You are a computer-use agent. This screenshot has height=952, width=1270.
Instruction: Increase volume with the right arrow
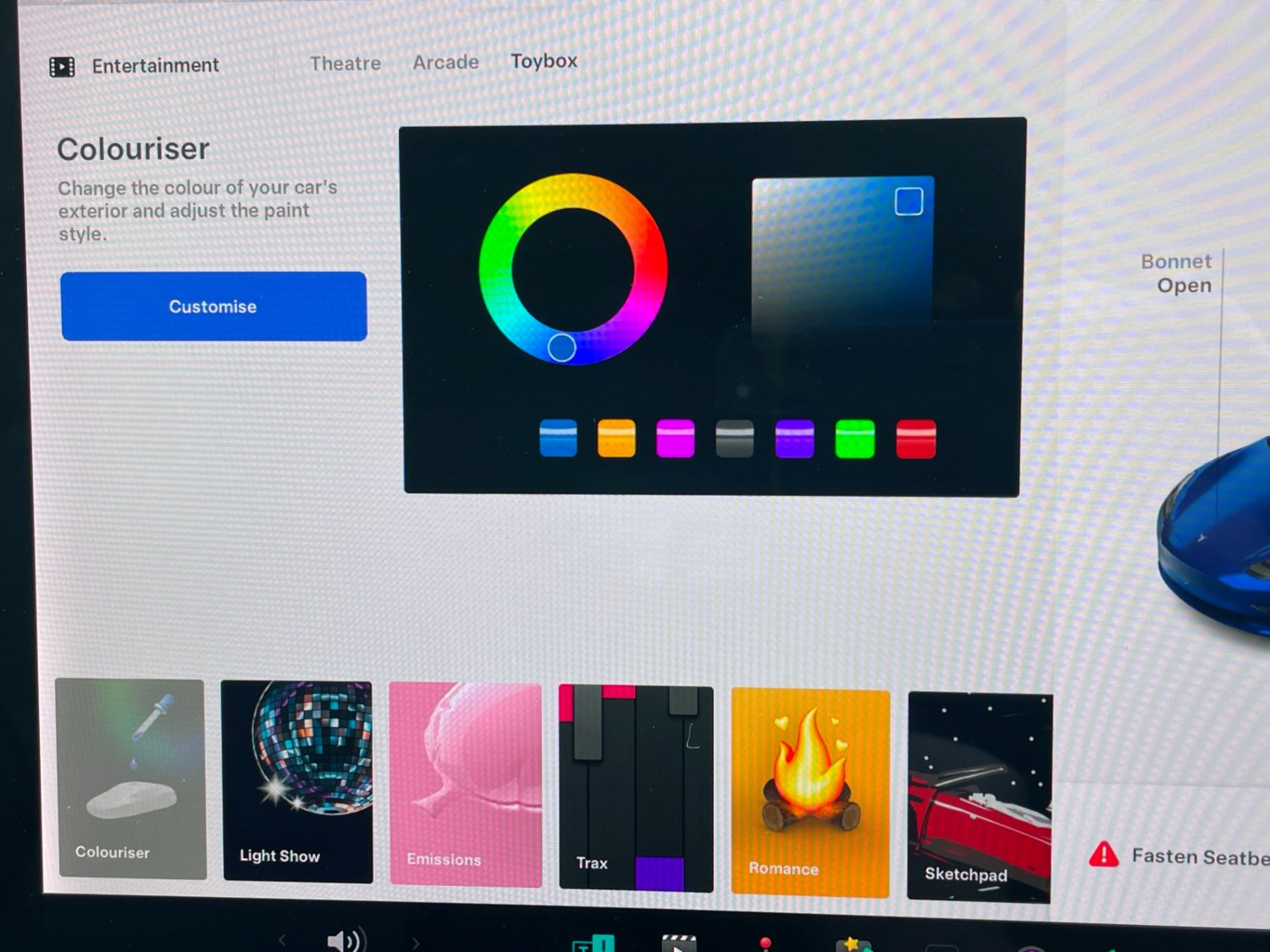click(x=416, y=943)
